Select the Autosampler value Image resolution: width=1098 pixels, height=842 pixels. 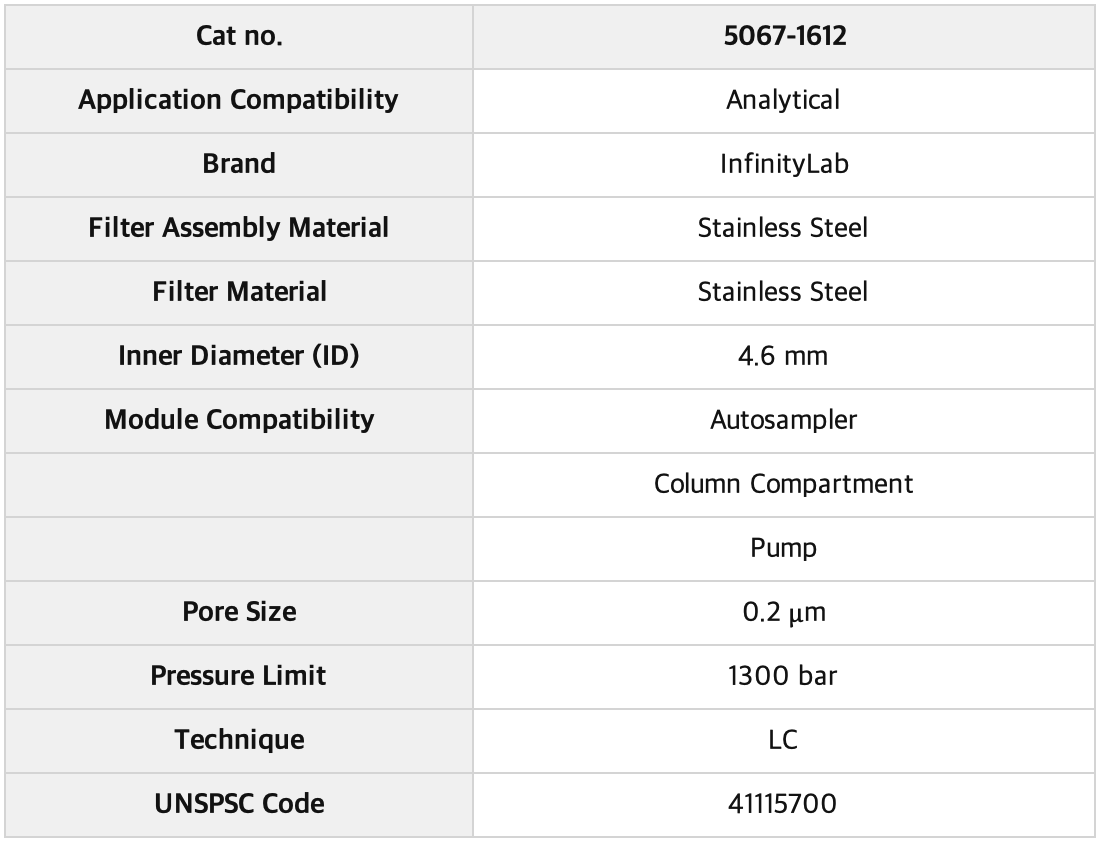(784, 421)
